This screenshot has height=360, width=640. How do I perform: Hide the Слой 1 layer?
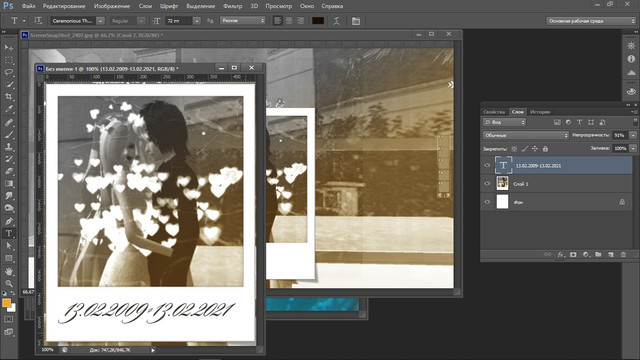487,184
